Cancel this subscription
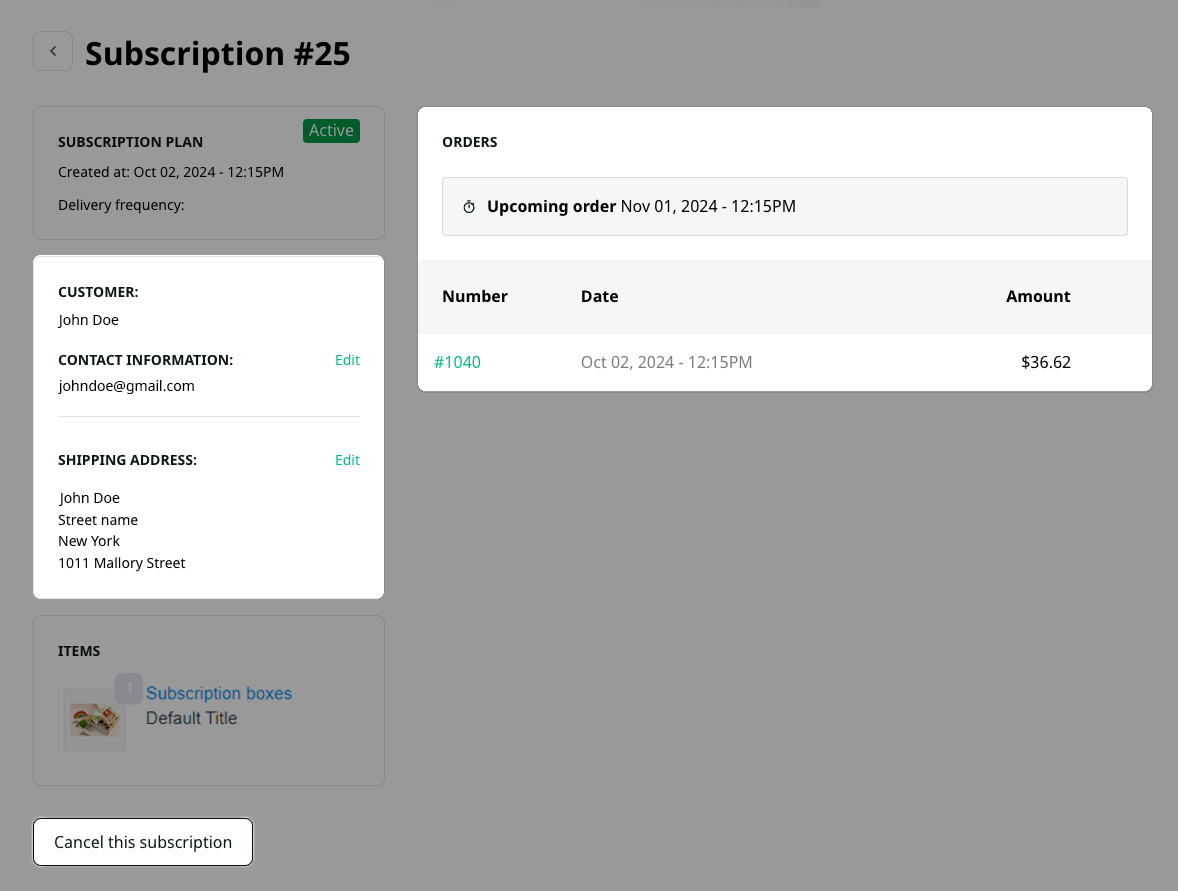Image resolution: width=1178 pixels, height=891 pixels. coord(143,842)
